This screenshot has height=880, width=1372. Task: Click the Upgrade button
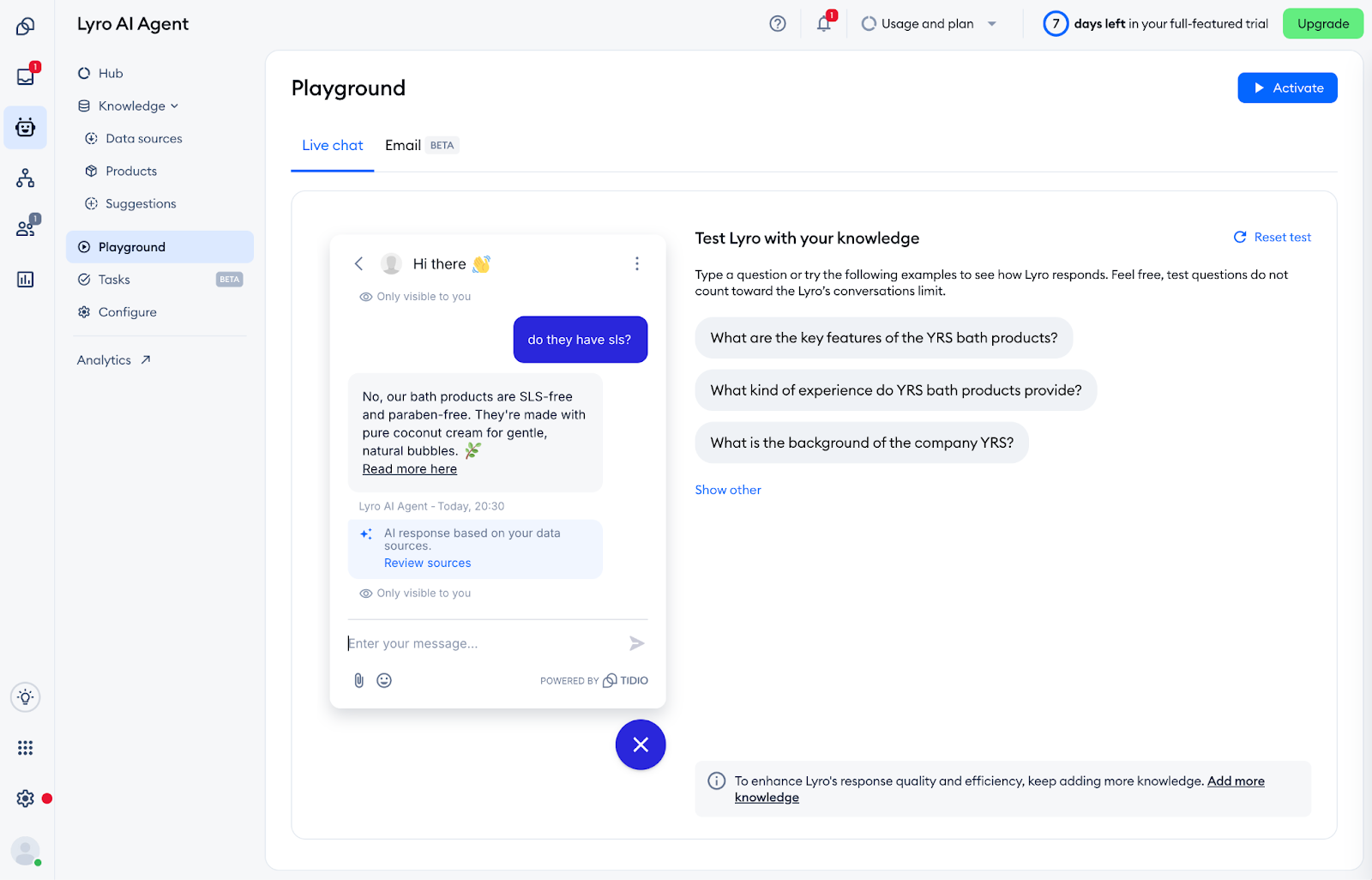(x=1322, y=23)
